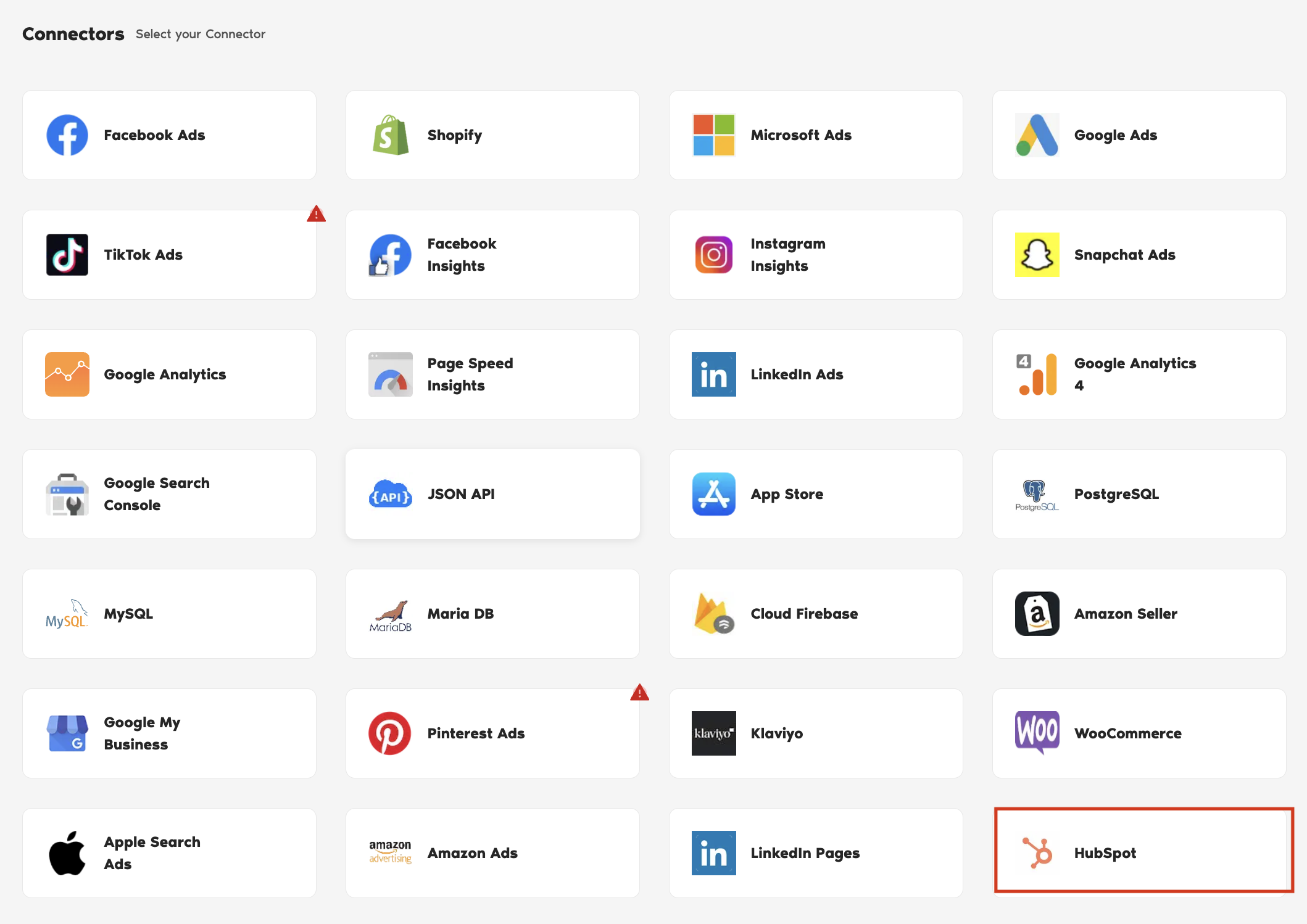Choose the Amazon Seller label
The width and height of the screenshot is (1307, 924).
pos(1126,614)
